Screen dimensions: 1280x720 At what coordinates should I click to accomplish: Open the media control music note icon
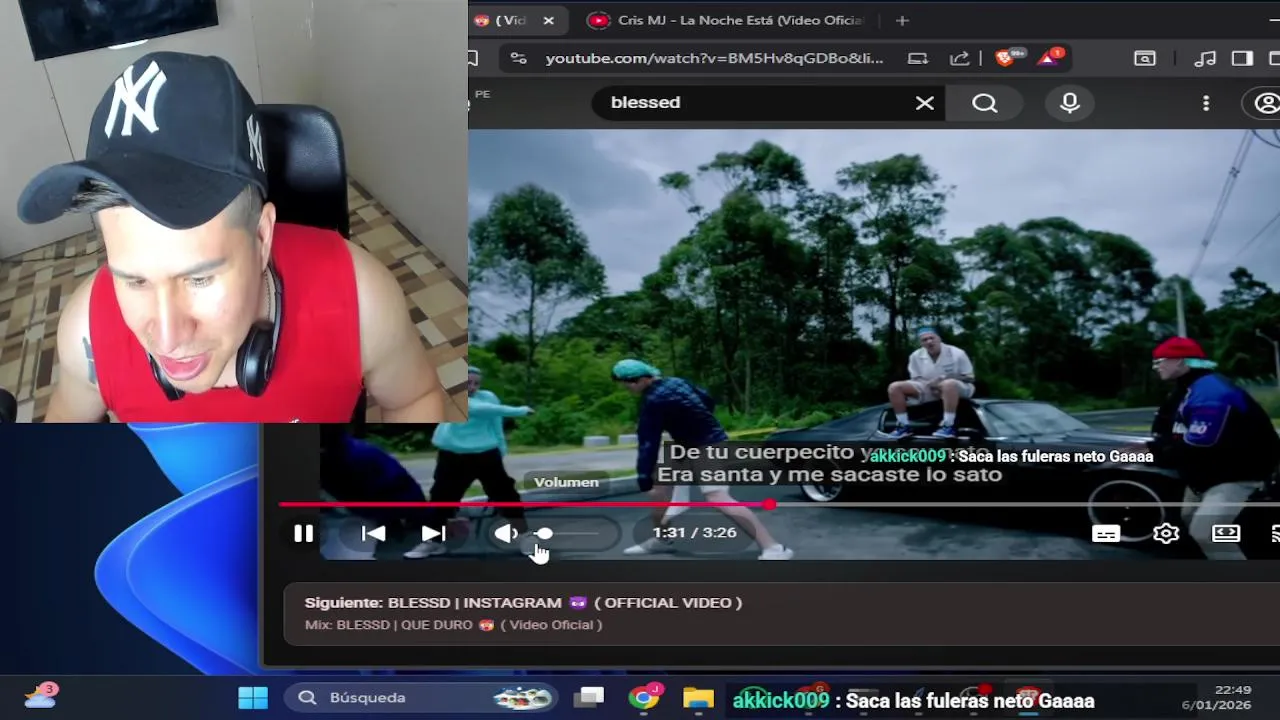[1206, 58]
